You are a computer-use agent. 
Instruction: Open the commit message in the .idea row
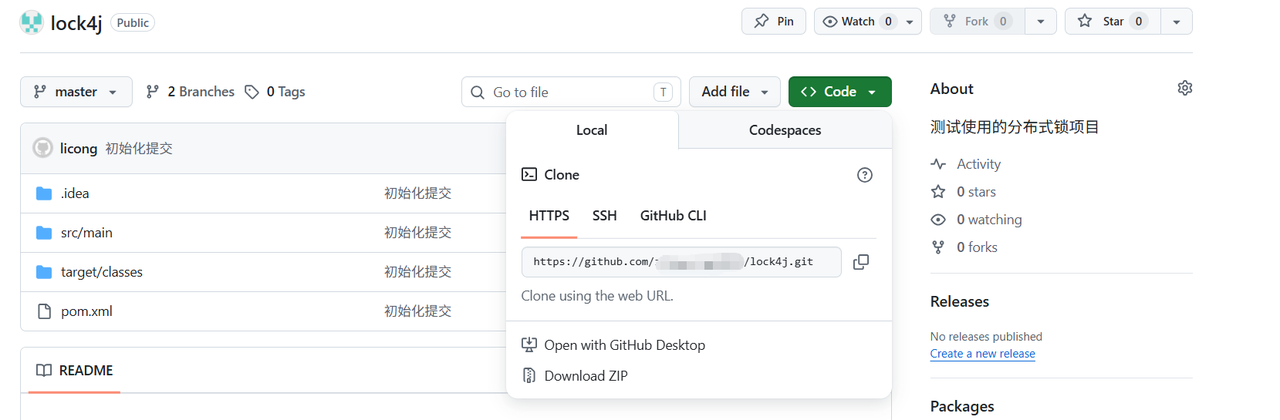pos(418,193)
